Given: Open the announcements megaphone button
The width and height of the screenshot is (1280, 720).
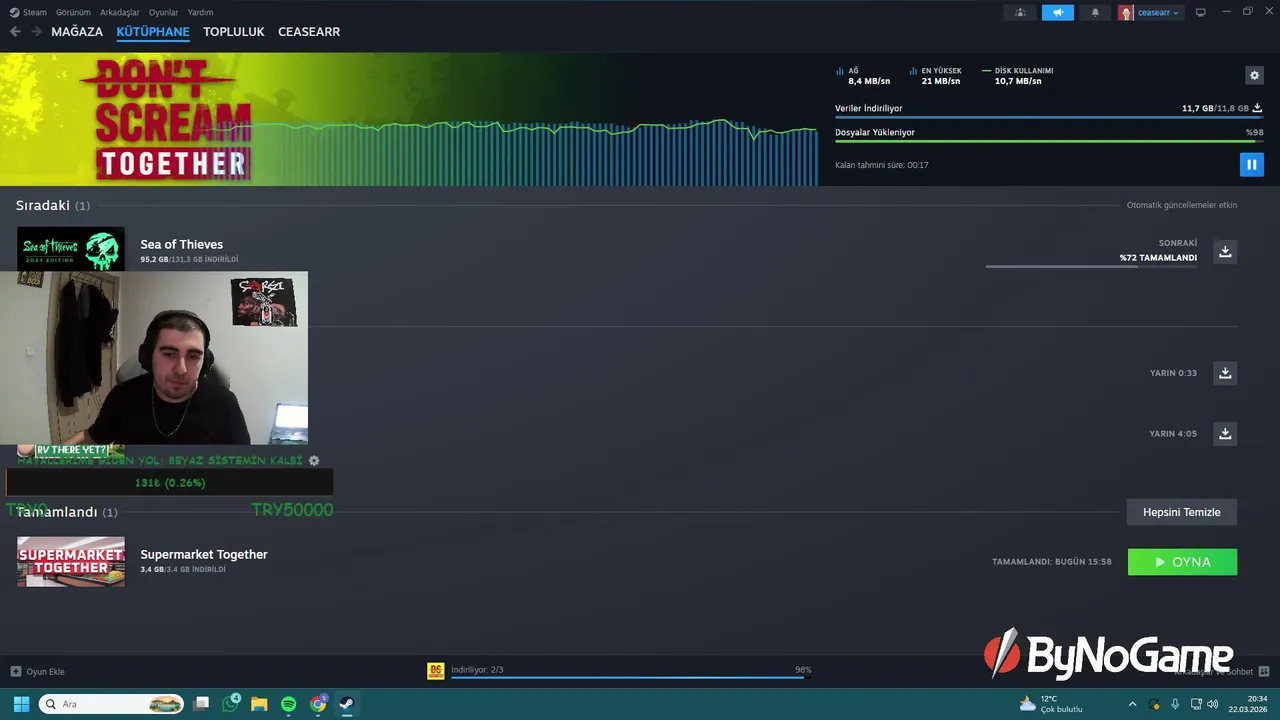Looking at the screenshot, I should pyautogui.click(x=1058, y=12).
